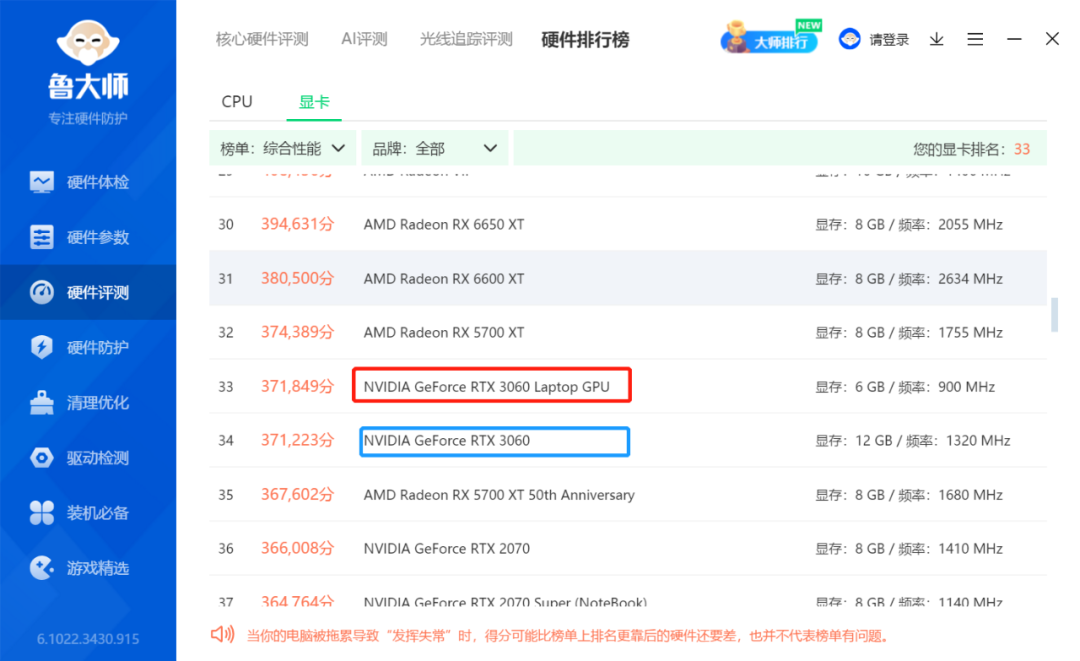Click the 请登录 login link
Viewport: 1080px width, 661px height.
(x=889, y=40)
